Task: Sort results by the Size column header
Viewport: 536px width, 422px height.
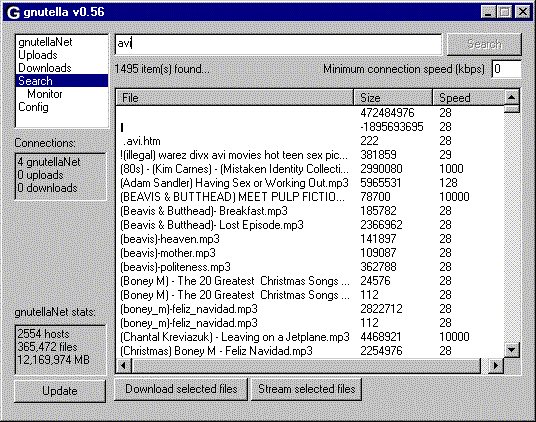Action: (393, 98)
